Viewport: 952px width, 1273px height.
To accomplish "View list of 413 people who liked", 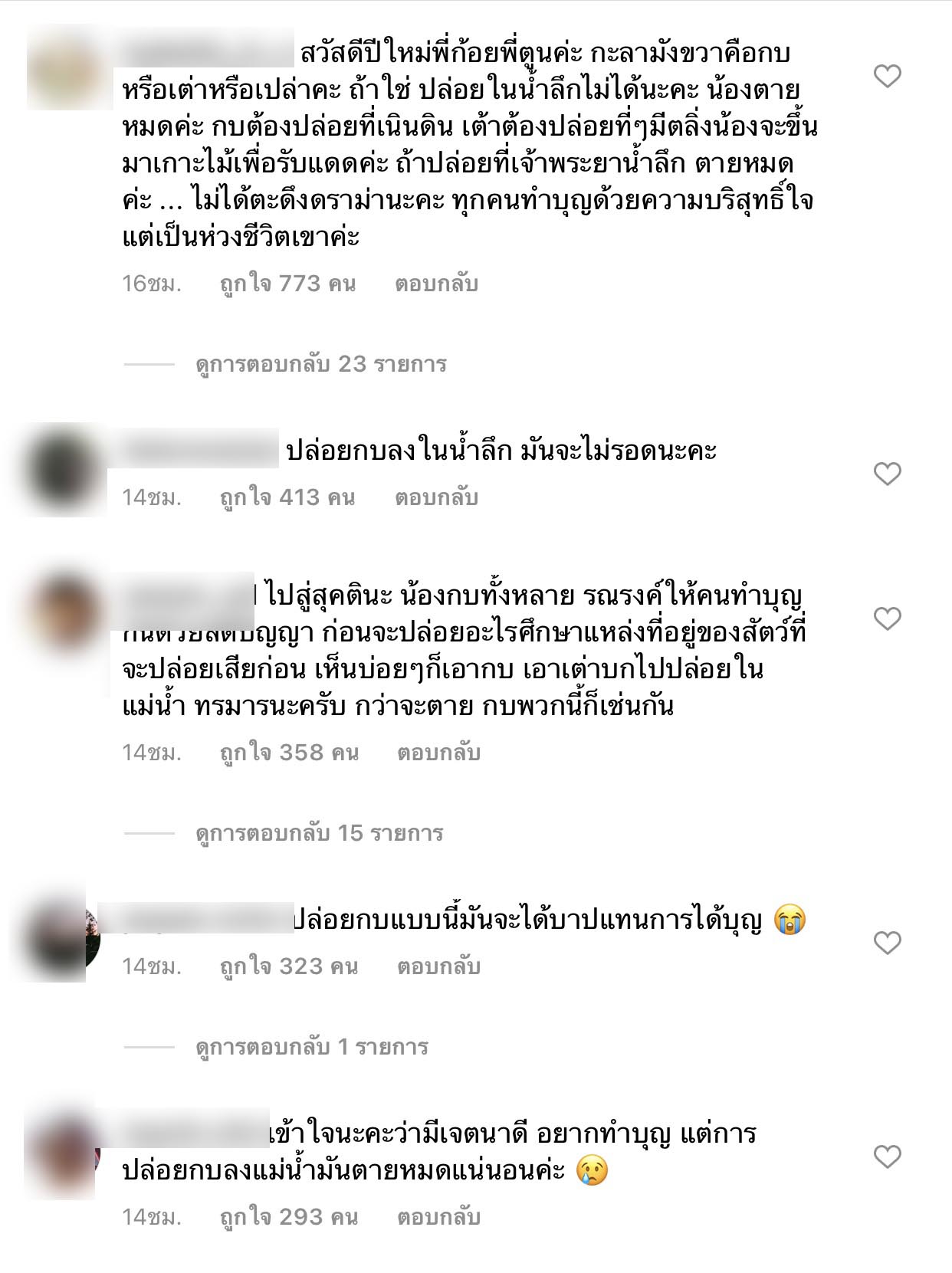I will (x=287, y=497).
